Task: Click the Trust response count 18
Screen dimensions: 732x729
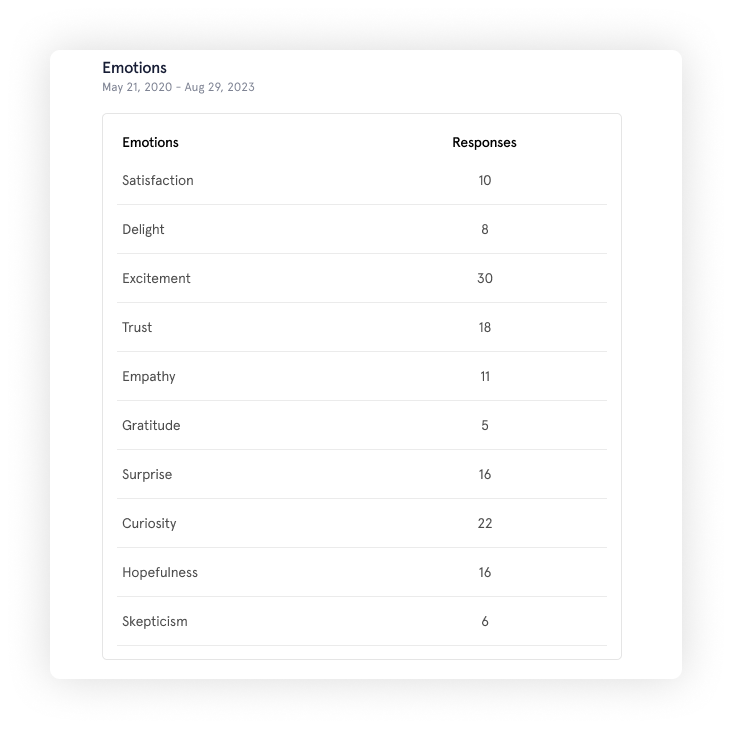Action: tap(485, 328)
